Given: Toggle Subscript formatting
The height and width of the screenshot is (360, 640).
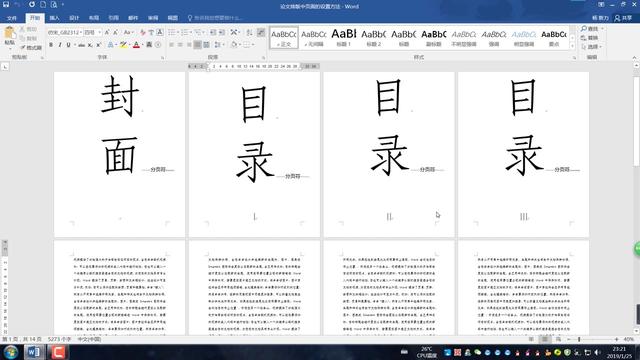Looking at the screenshot, I should (x=90, y=44).
